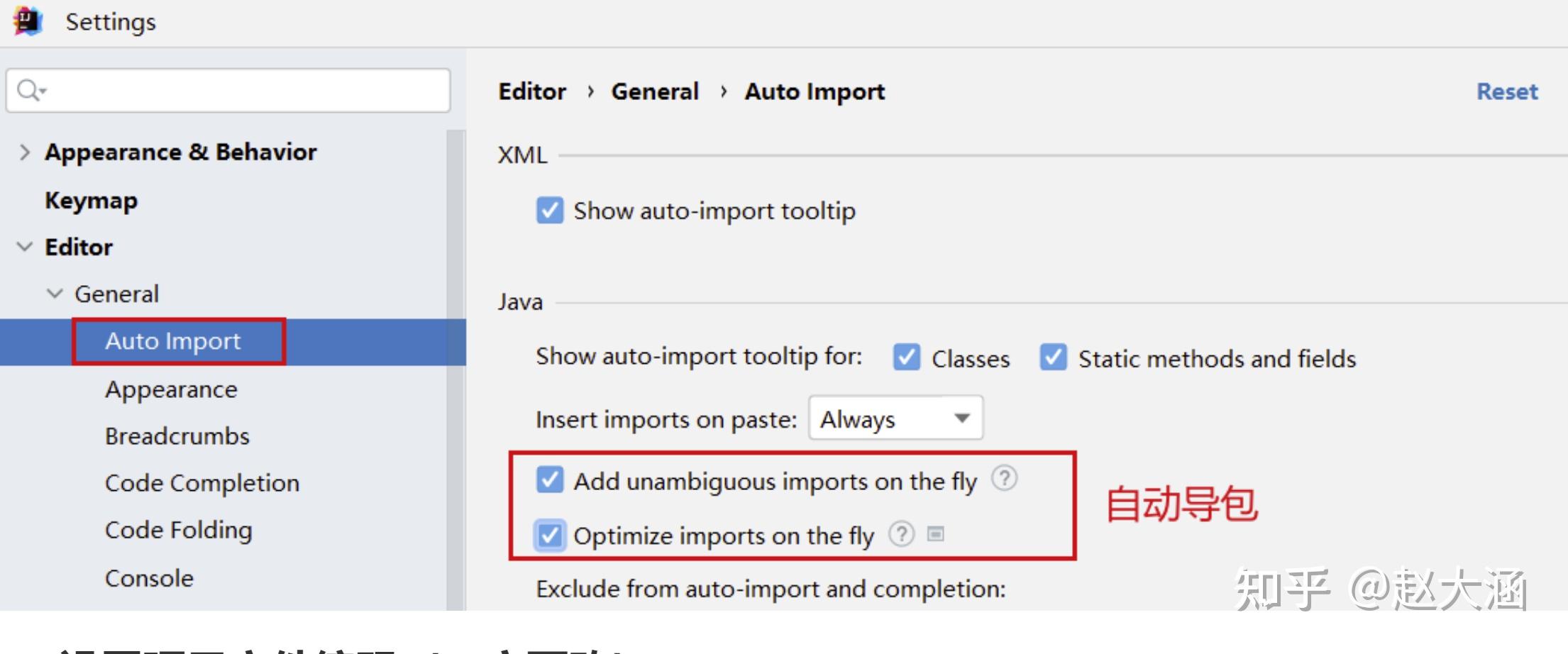This screenshot has width=1568, height=654.
Task: Select Keymap in the settings tree
Action: pos(92,201)
